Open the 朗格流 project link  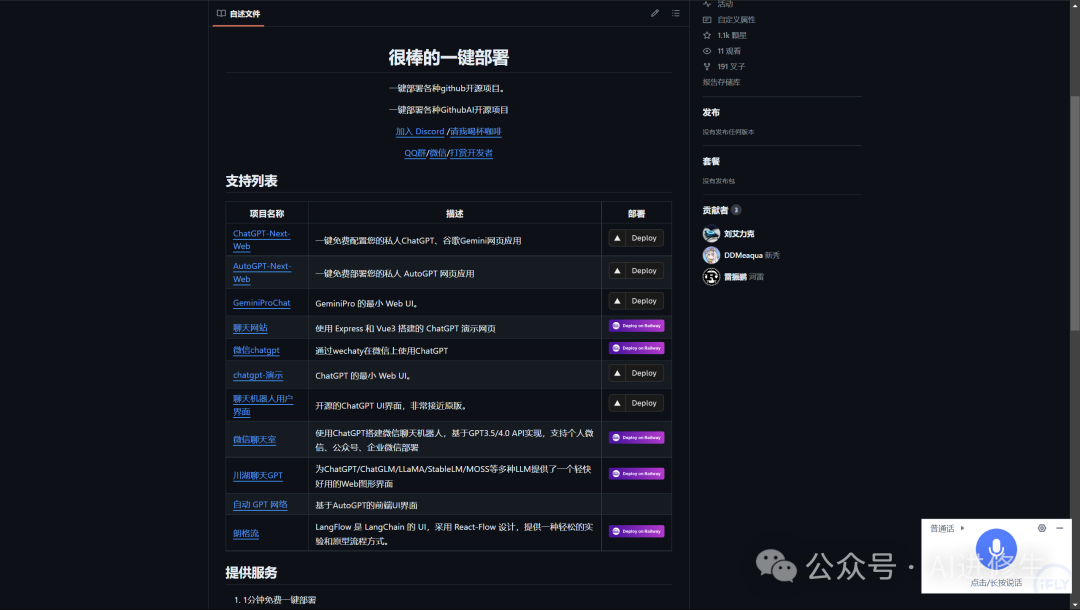click(x=246, y=533)
